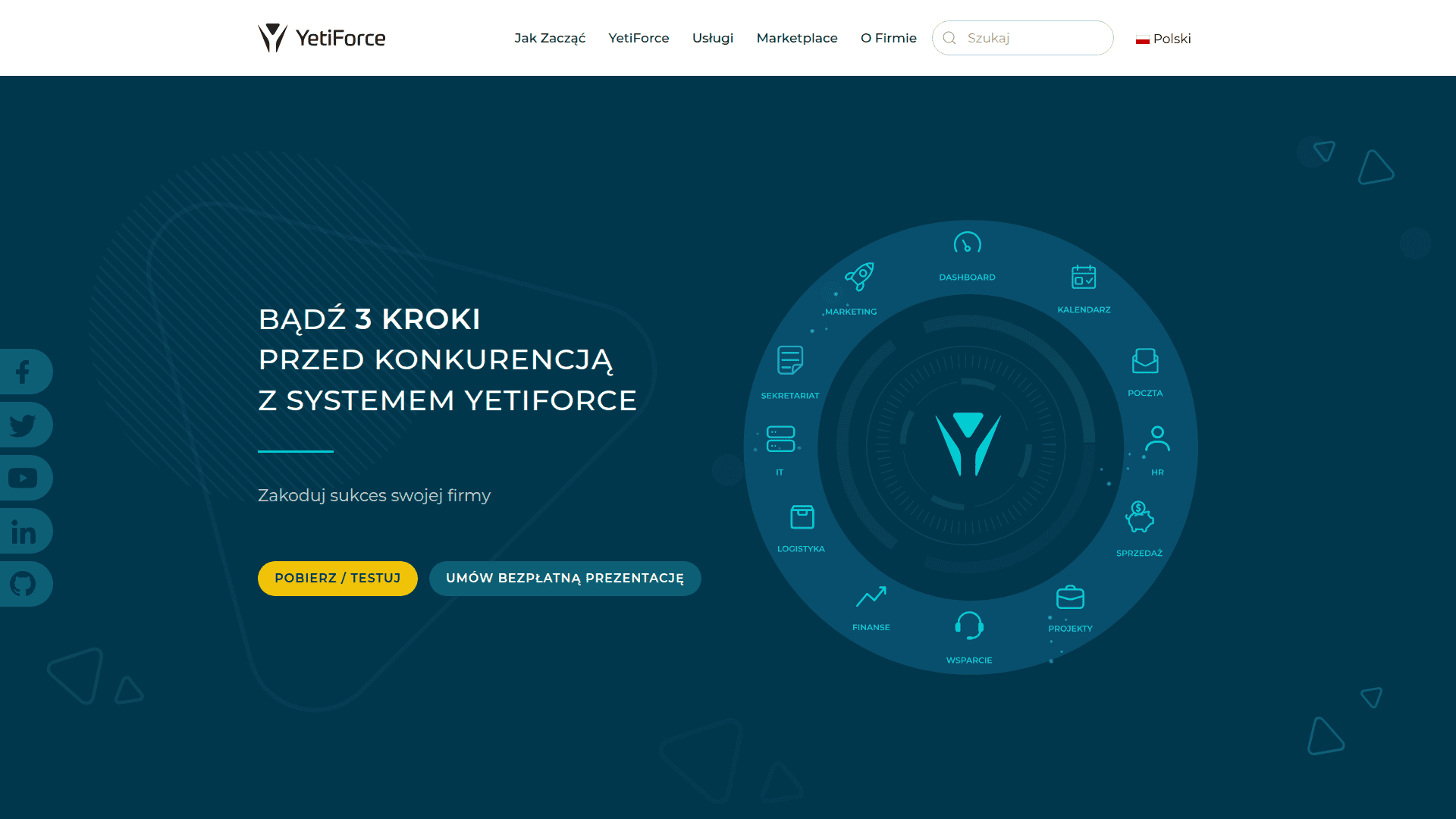
Task: Click the MARKETING label
Action: pos(851,312)
